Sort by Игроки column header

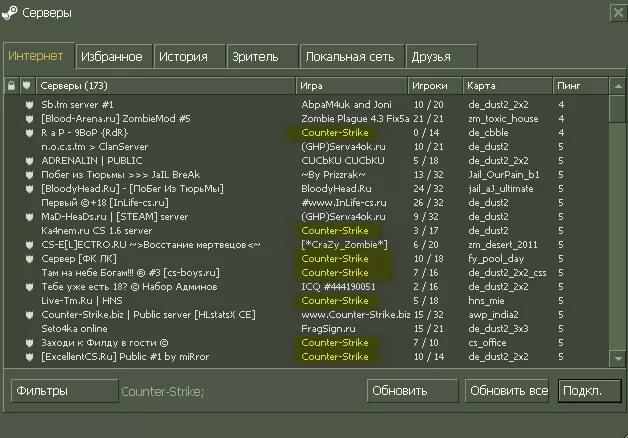(435, 86)
